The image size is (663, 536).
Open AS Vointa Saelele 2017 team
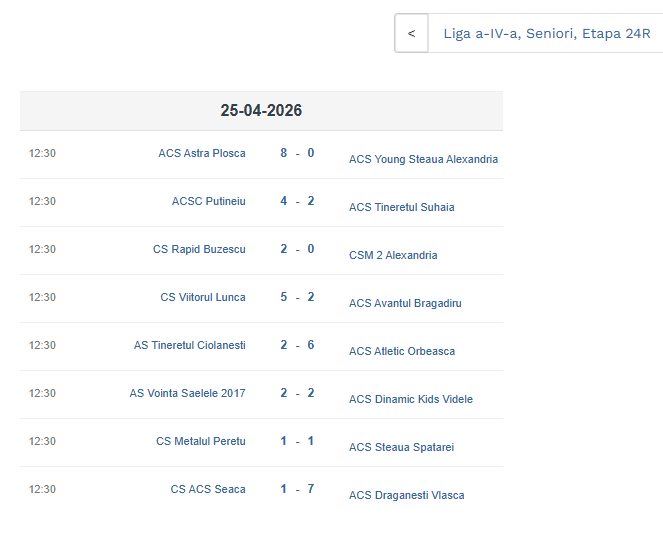tap(187, 393)
